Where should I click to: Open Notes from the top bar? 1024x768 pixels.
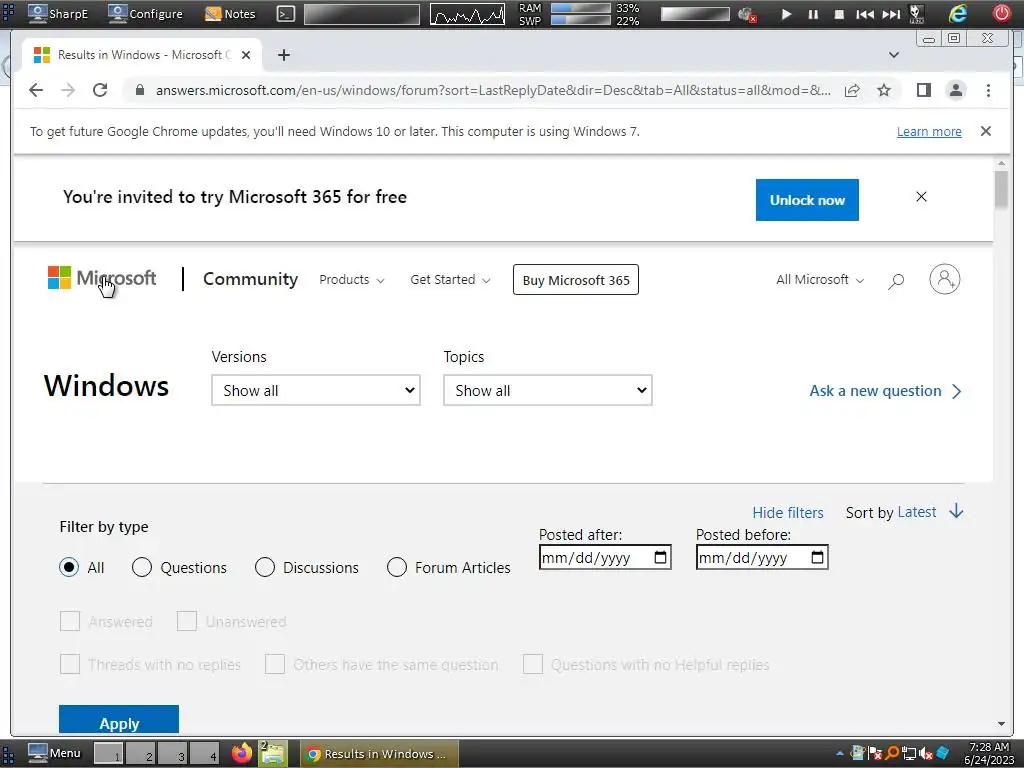click(x=230, y=14)
